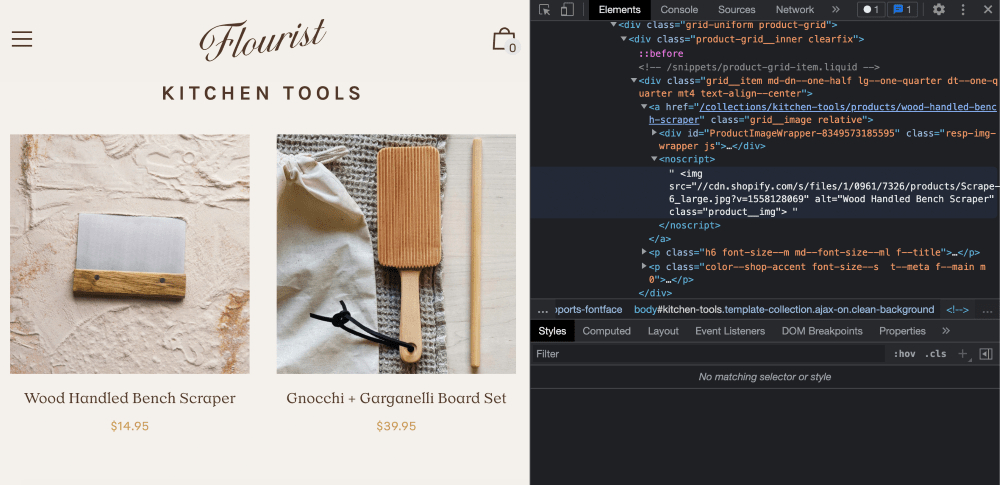Image resolution: width=1000 pixels, height=485 pixels.
Task: Click the KITCHEN TOOLS heading
Action: tap(262, 94)
